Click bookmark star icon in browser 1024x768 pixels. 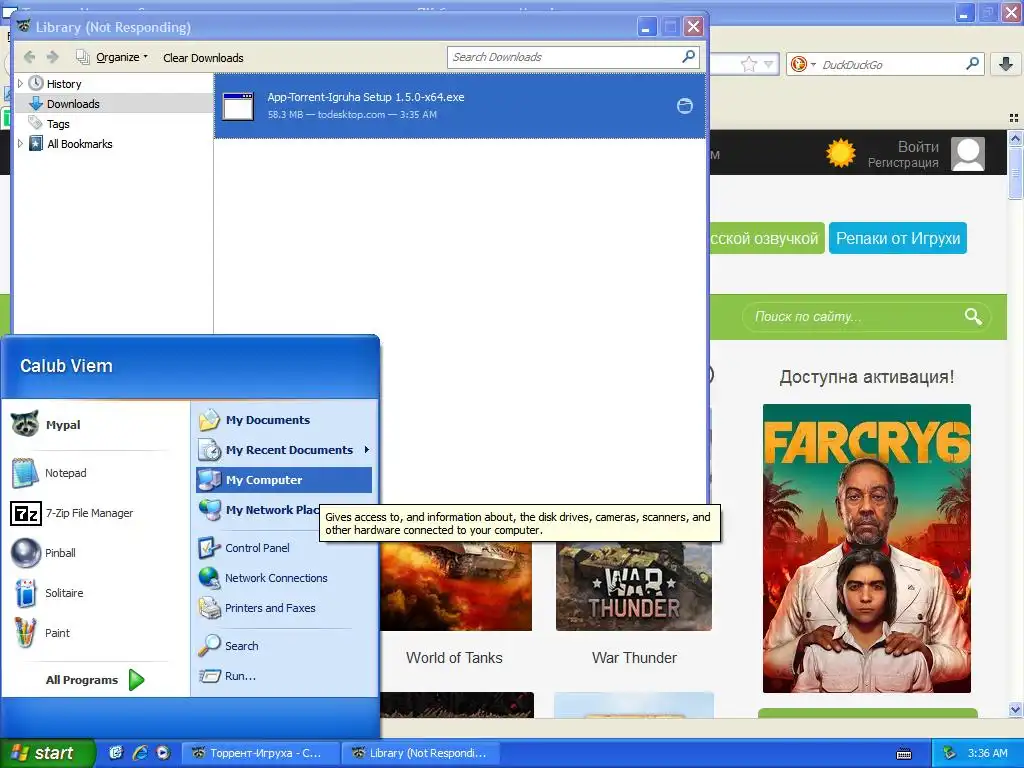click(748, 64)
